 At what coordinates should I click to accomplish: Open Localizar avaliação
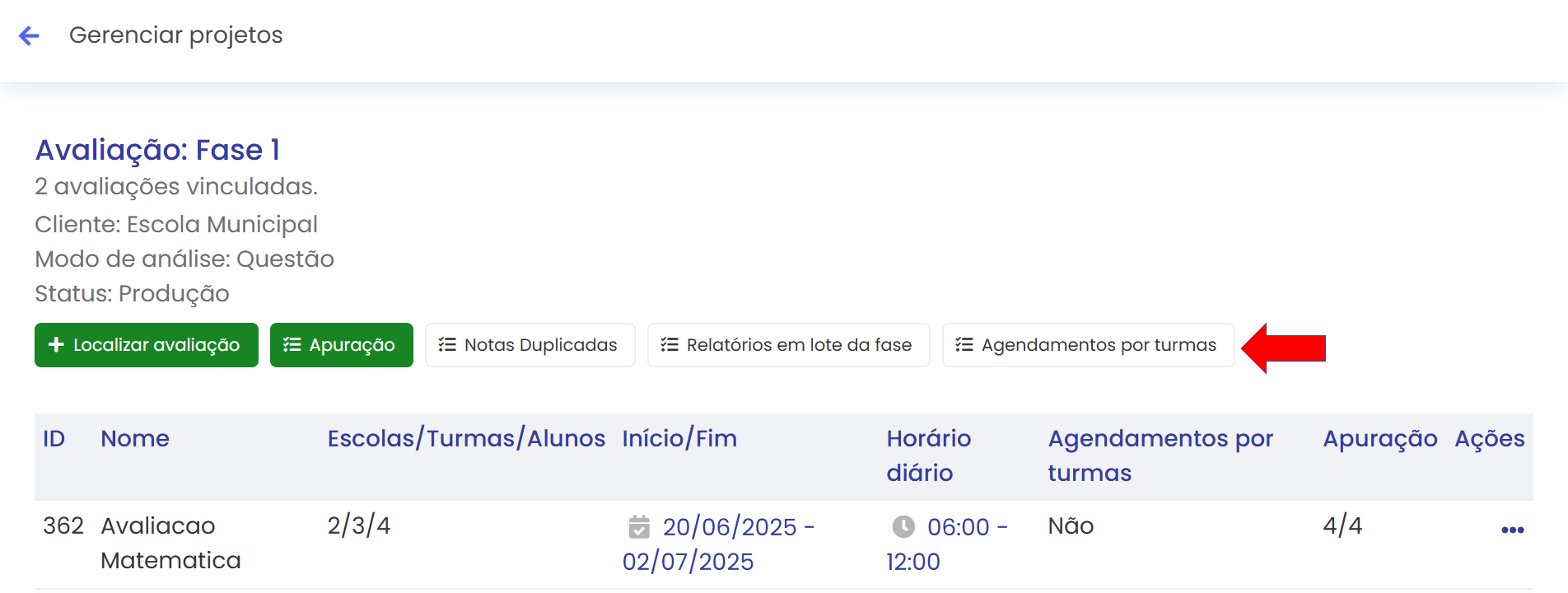pos(147,345)
